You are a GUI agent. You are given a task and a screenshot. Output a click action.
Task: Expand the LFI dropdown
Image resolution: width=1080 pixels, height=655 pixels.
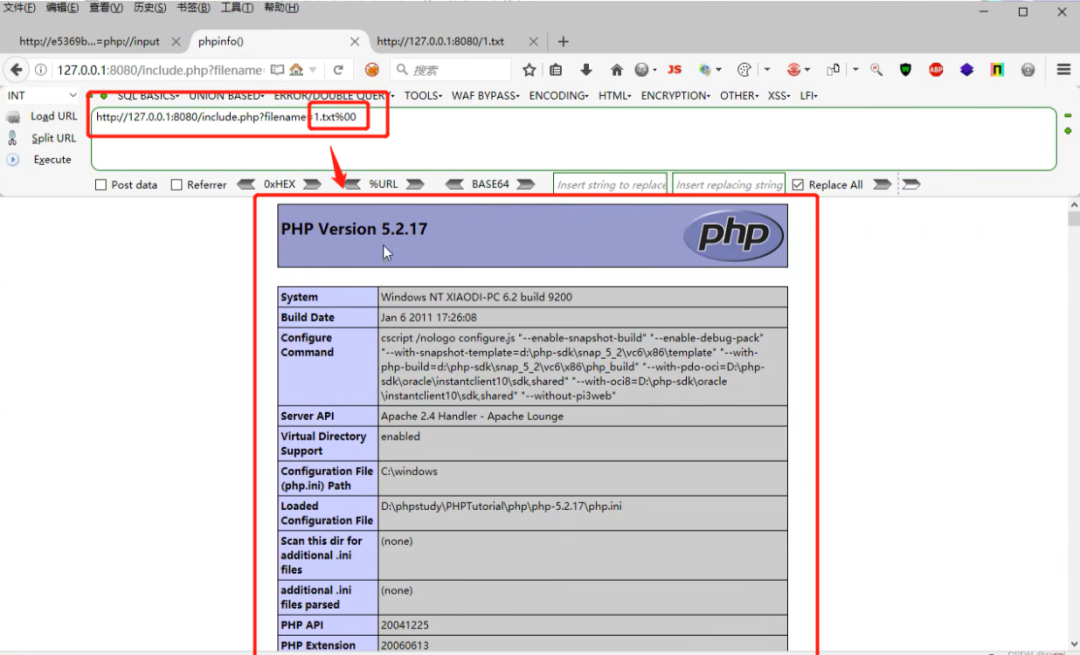809,96
